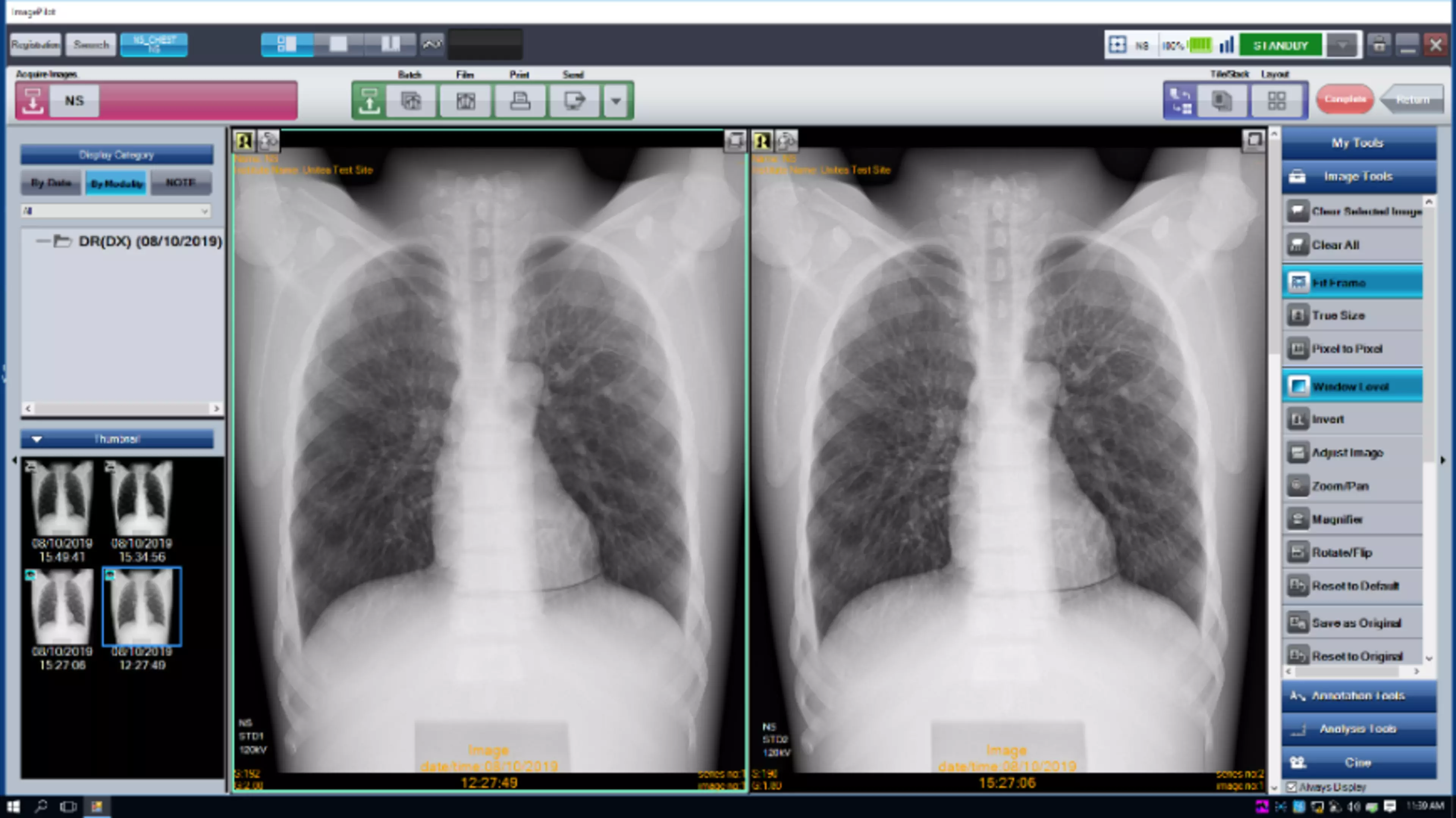This screenshot has width=1456, height=818.
Task: Click the Batch output icon
Action: (x=411, y=100)
